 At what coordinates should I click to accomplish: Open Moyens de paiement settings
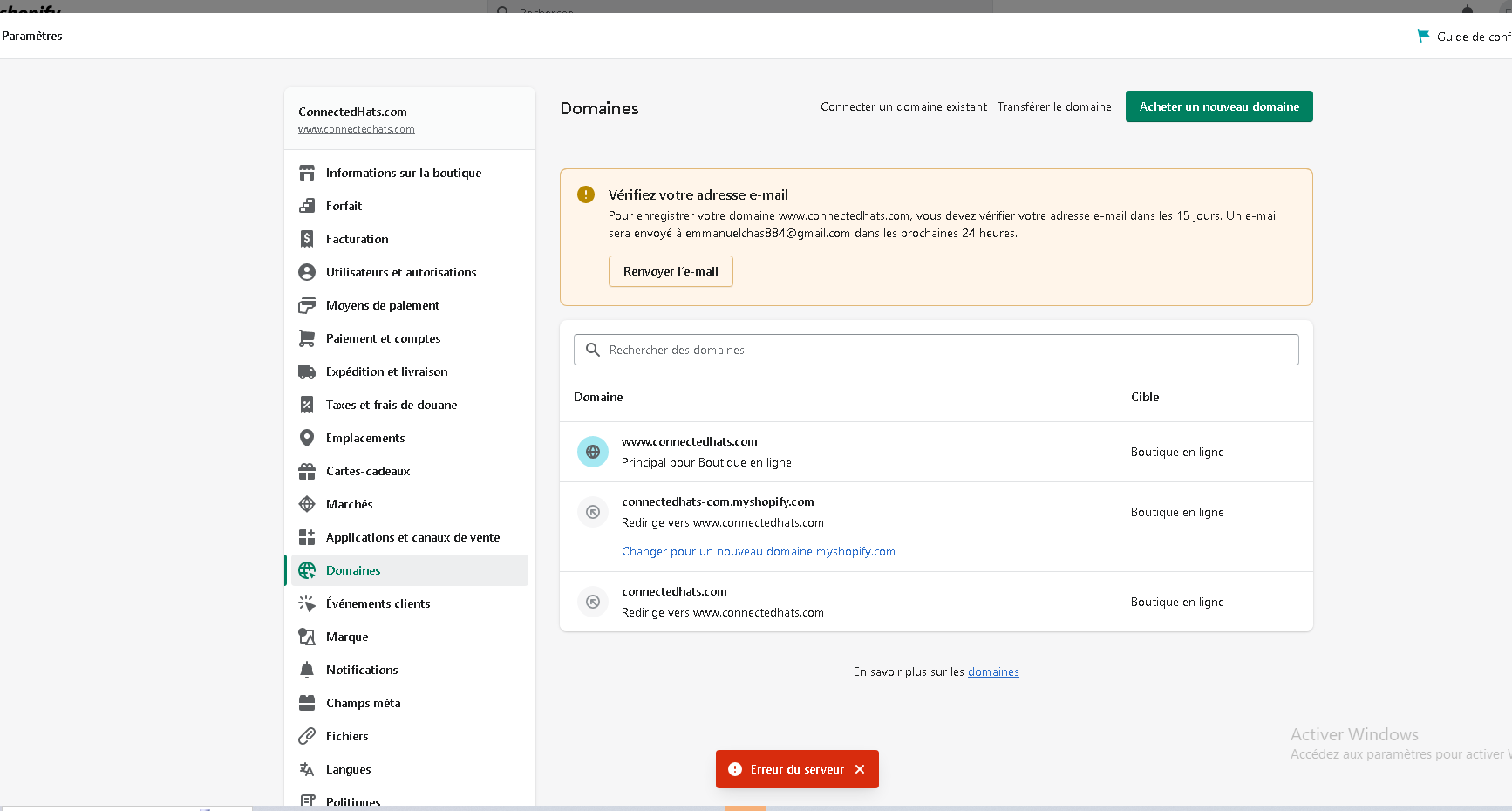[x=382, y=305]
